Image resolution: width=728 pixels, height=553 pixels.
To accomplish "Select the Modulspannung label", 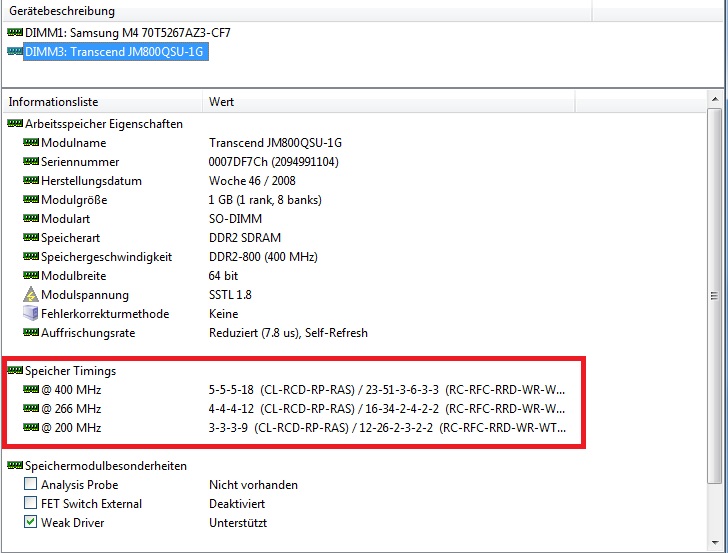I will coord(85,295).
